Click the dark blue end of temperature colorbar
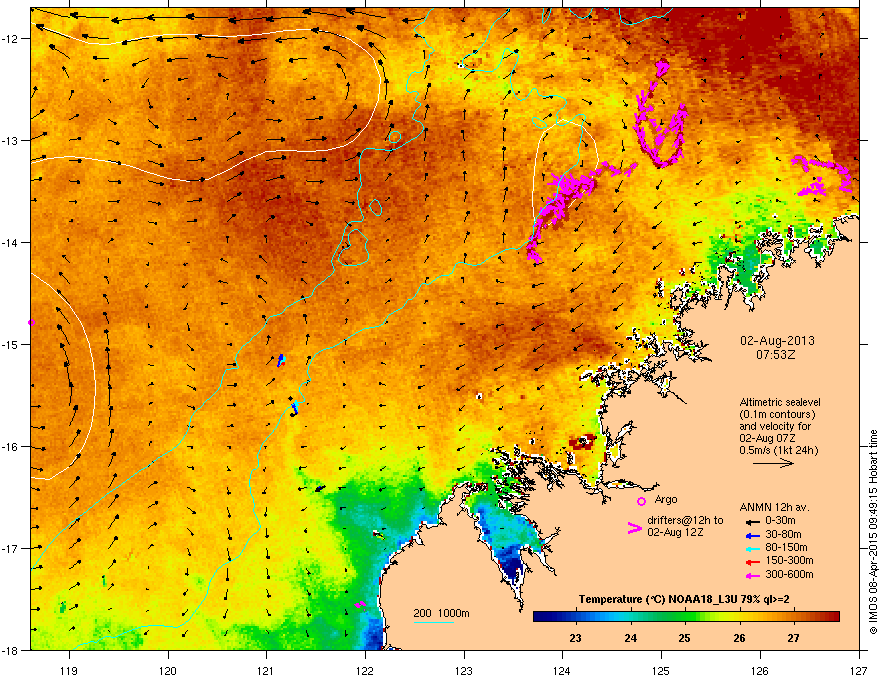 tap(540, 617)
